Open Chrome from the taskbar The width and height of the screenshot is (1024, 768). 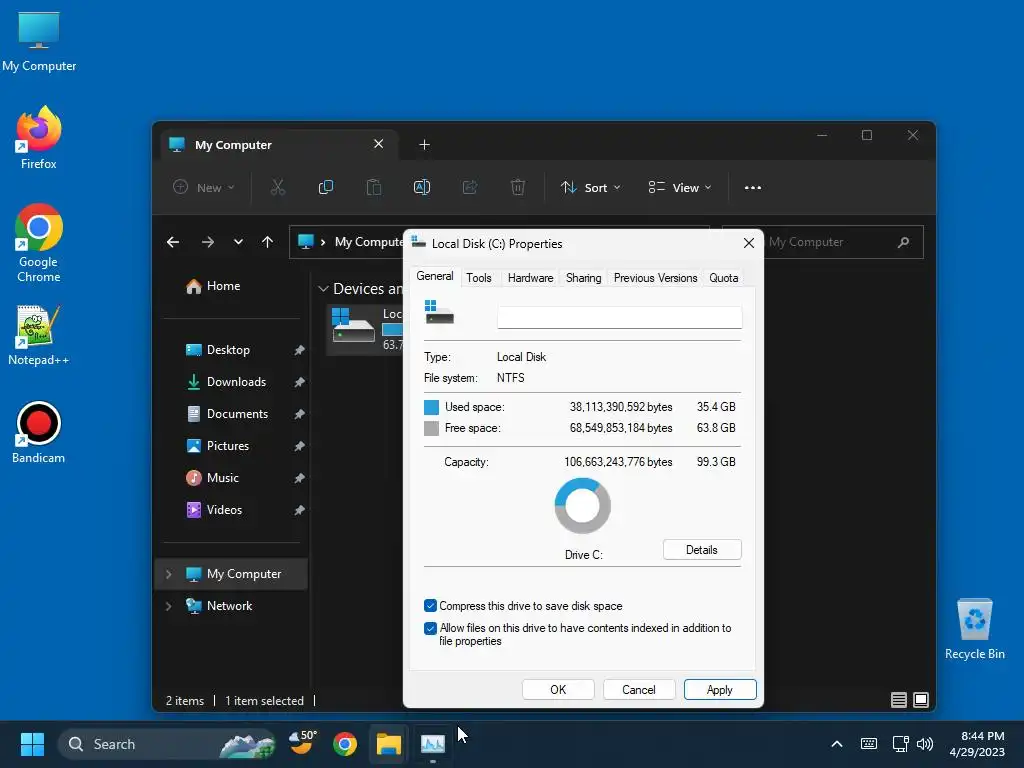(x=345, y=744)
